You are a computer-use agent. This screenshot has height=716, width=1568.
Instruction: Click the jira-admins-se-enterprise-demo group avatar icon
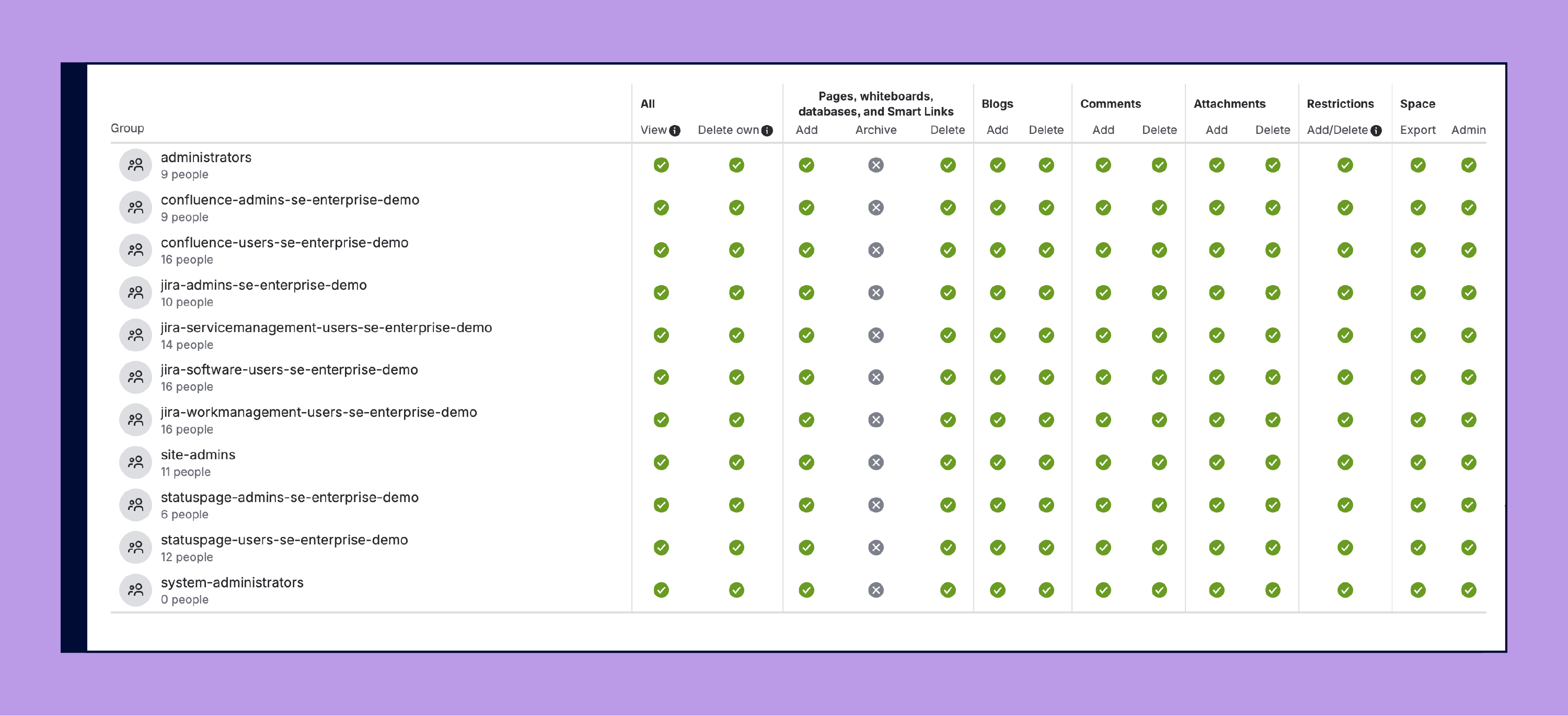[136, 292]
